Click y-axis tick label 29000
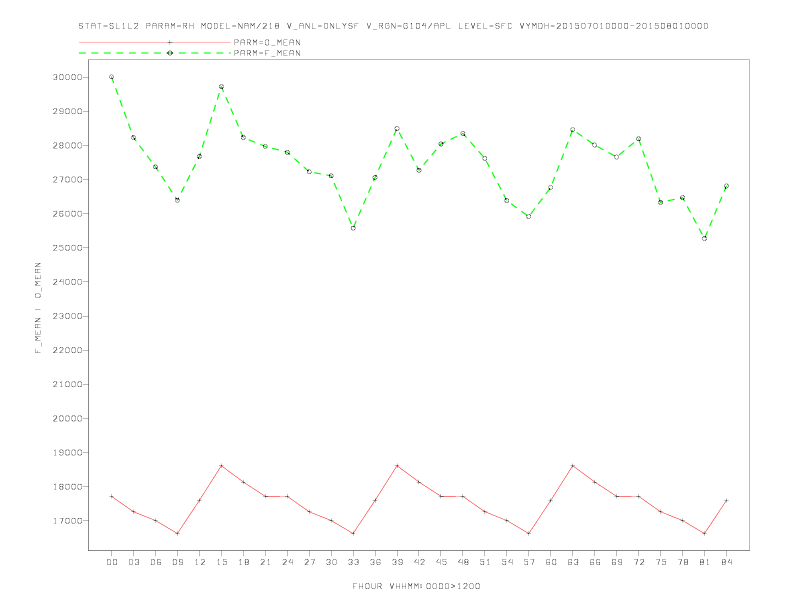The image size is (792, 612). click(67, 112)
